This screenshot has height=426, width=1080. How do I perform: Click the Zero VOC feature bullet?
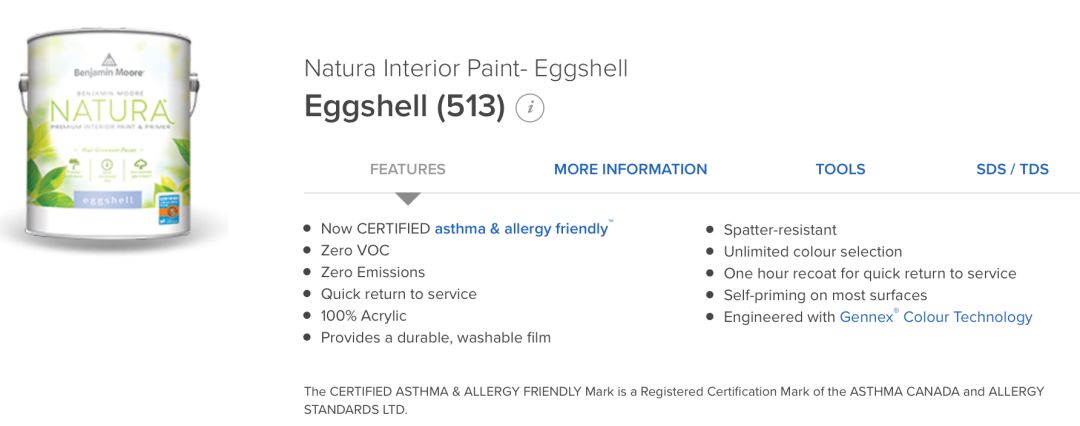(355, 251)
